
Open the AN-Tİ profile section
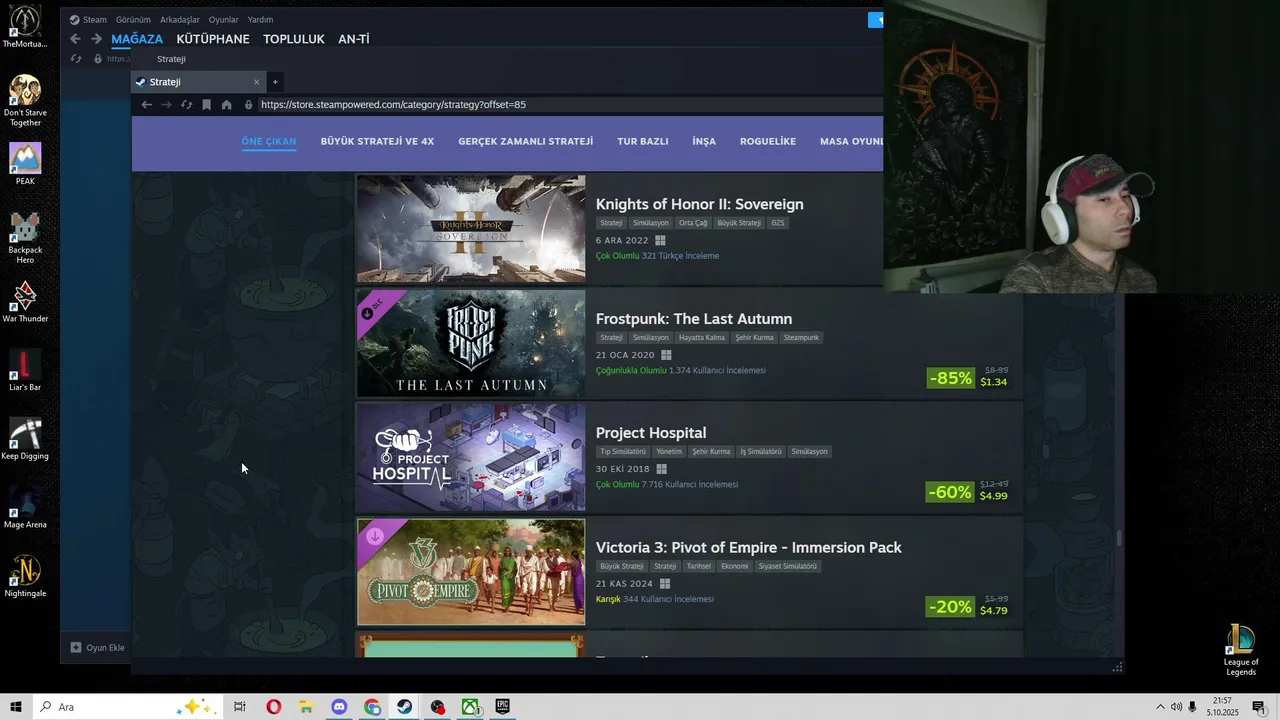pyautogui.click(x=354, y=39)
